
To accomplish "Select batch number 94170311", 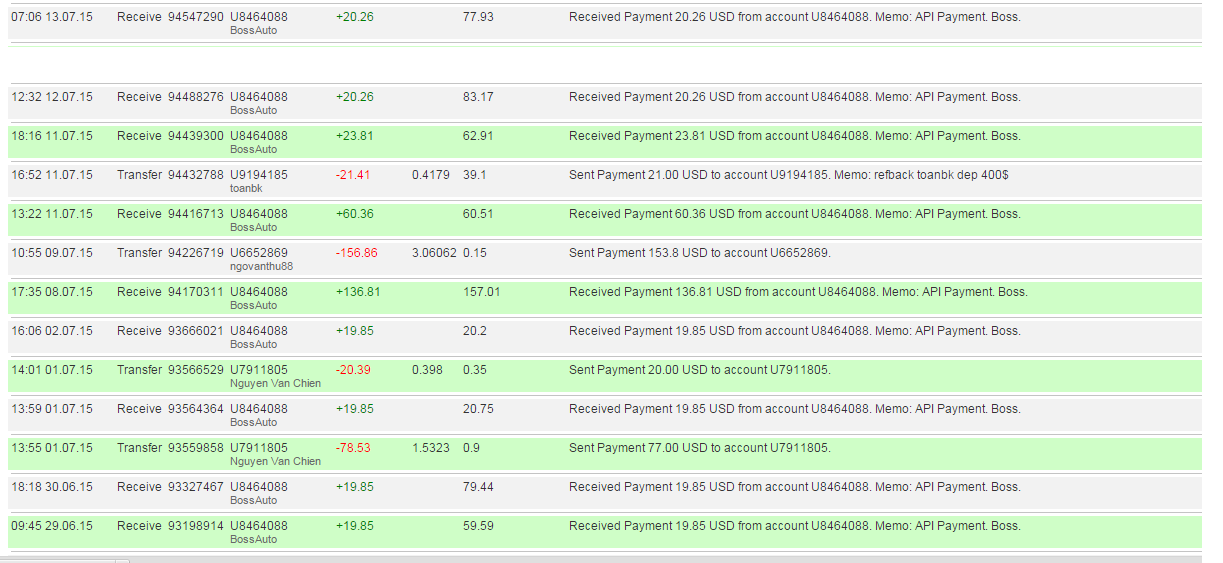I will click(196, 292).
